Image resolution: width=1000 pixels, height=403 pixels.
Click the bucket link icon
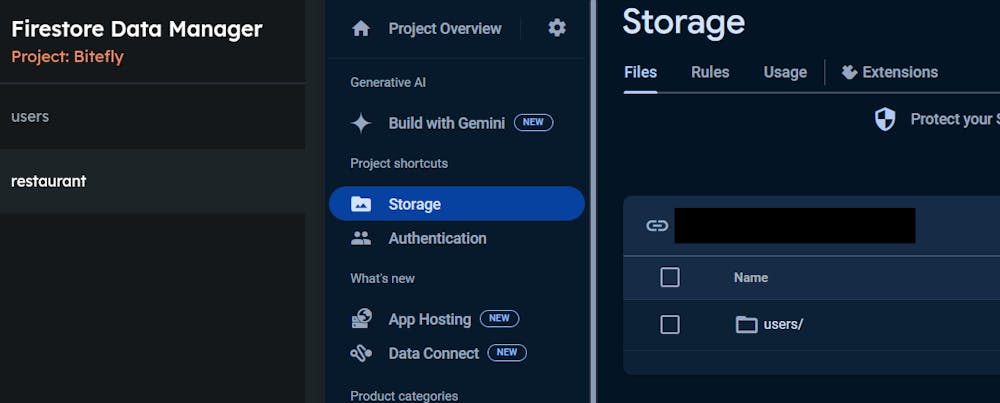657,225
